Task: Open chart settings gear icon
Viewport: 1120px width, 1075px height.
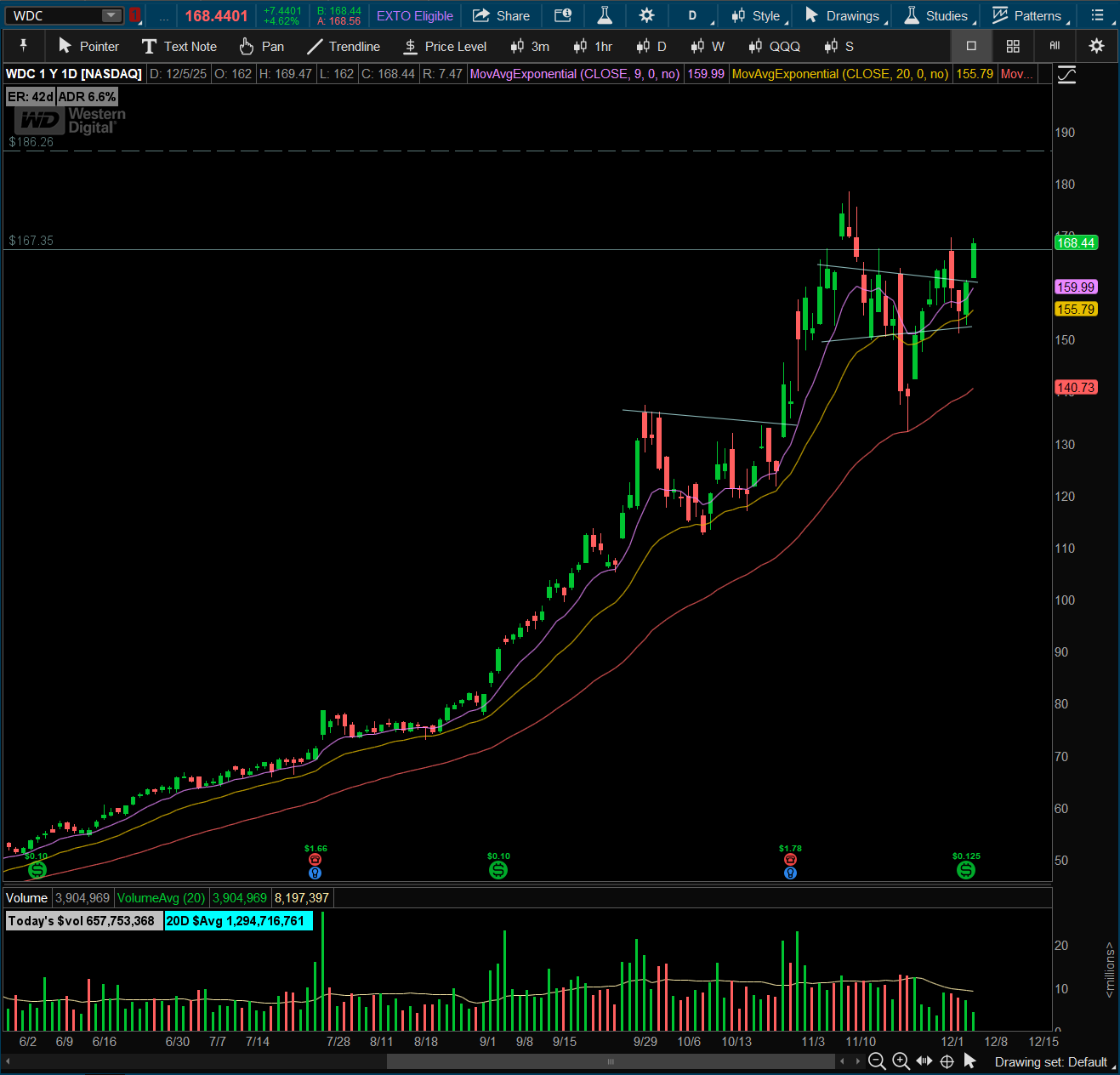Action: [x=646, y=15]
